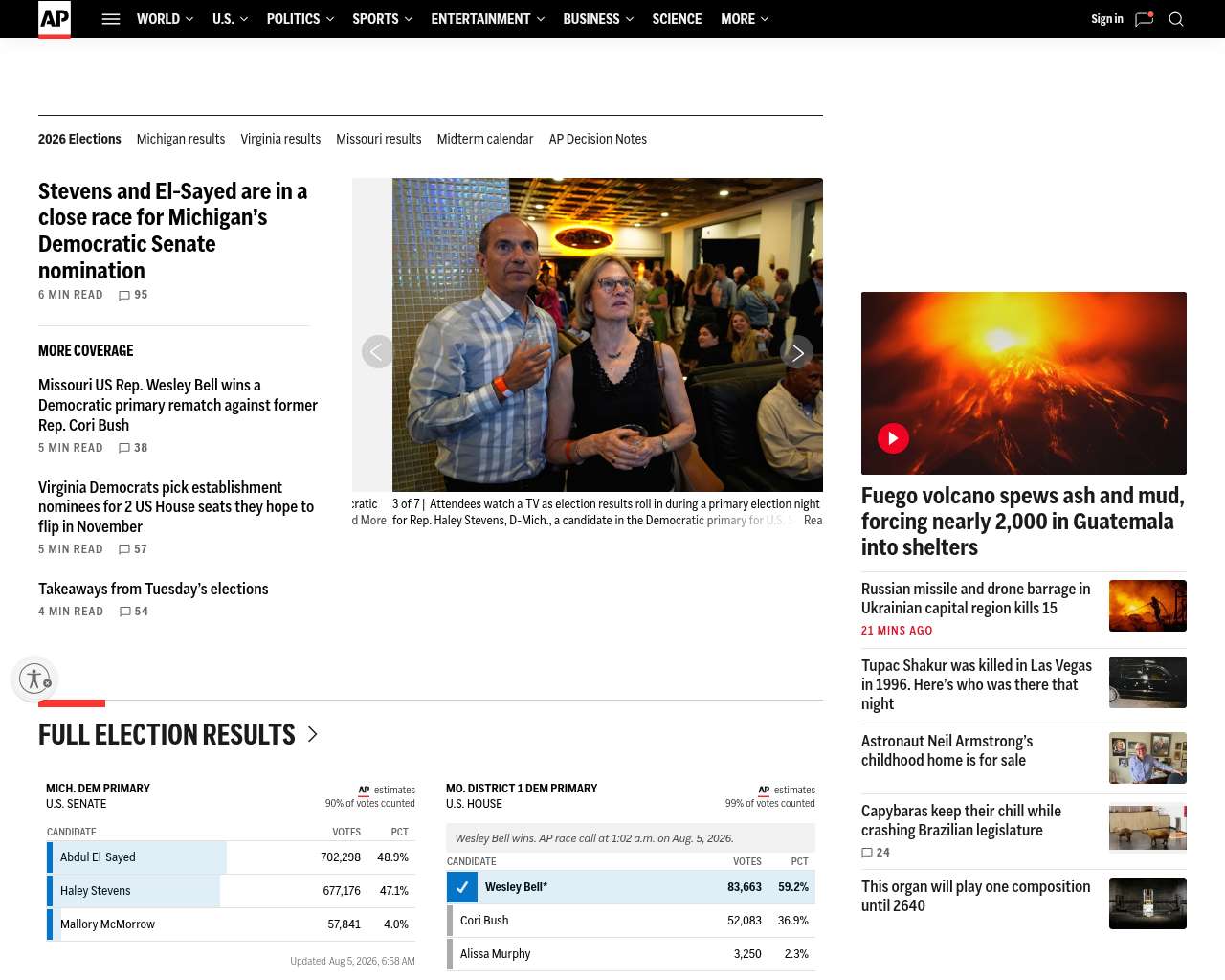Open comments on Takeaways from Tuesday story
1225x980 pixels.
pos(133,612)
